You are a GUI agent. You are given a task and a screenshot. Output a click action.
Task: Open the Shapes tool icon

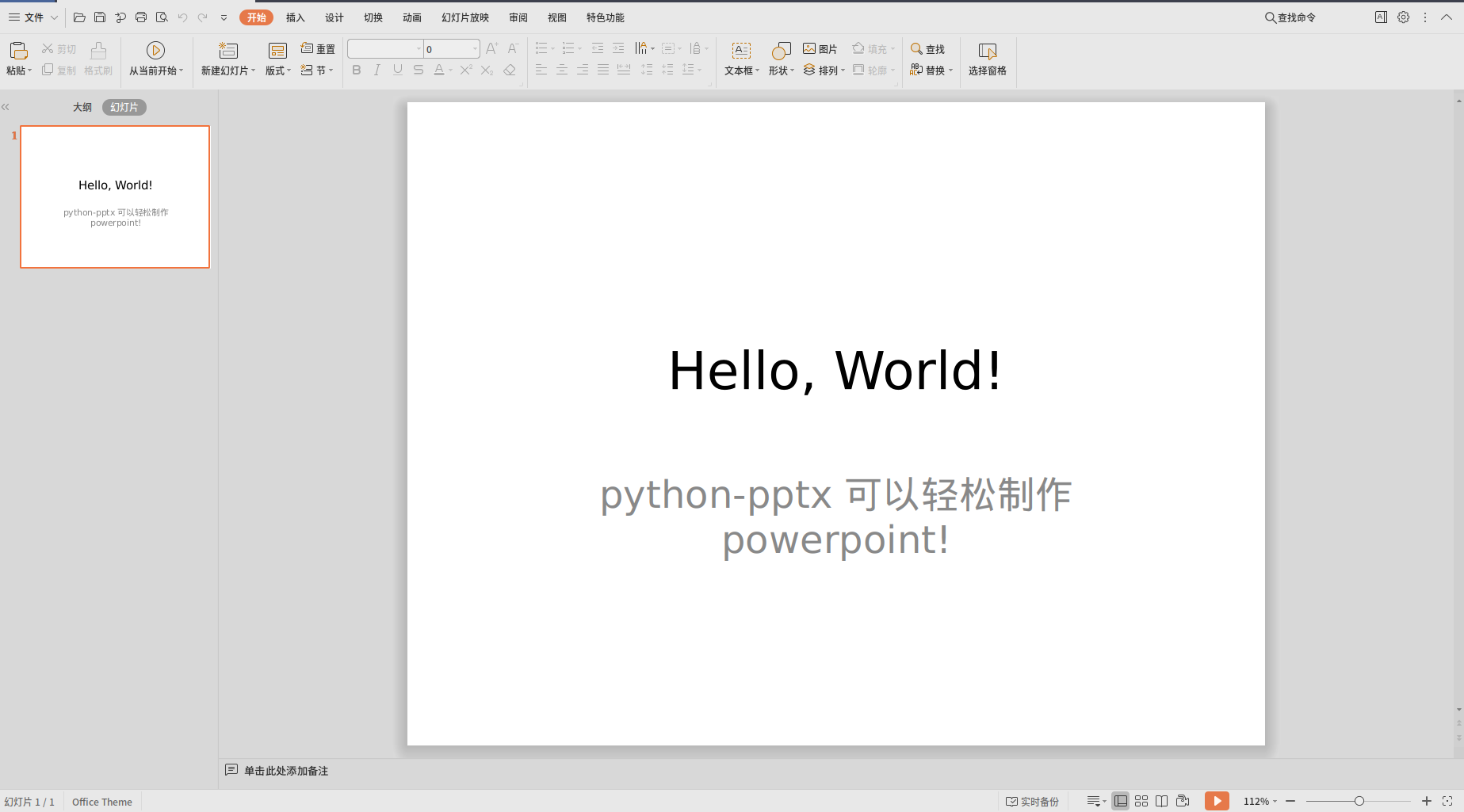click(x=781, y=51)
